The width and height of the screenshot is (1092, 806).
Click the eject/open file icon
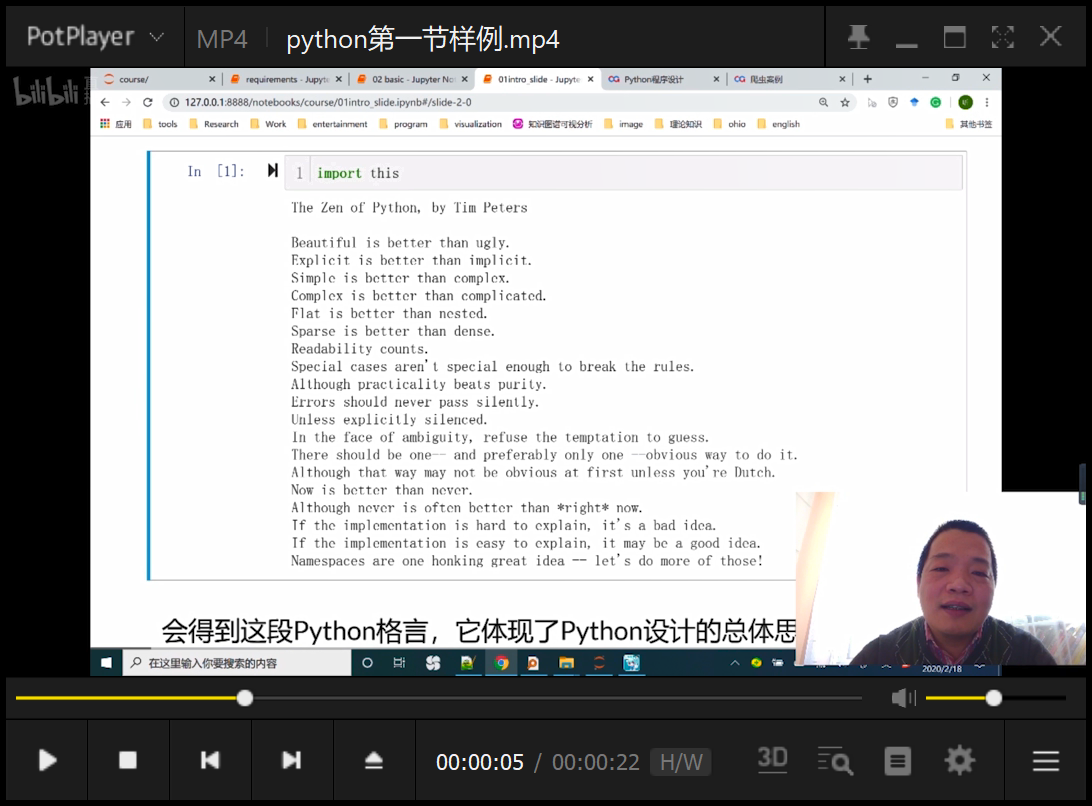click(373, 761)
